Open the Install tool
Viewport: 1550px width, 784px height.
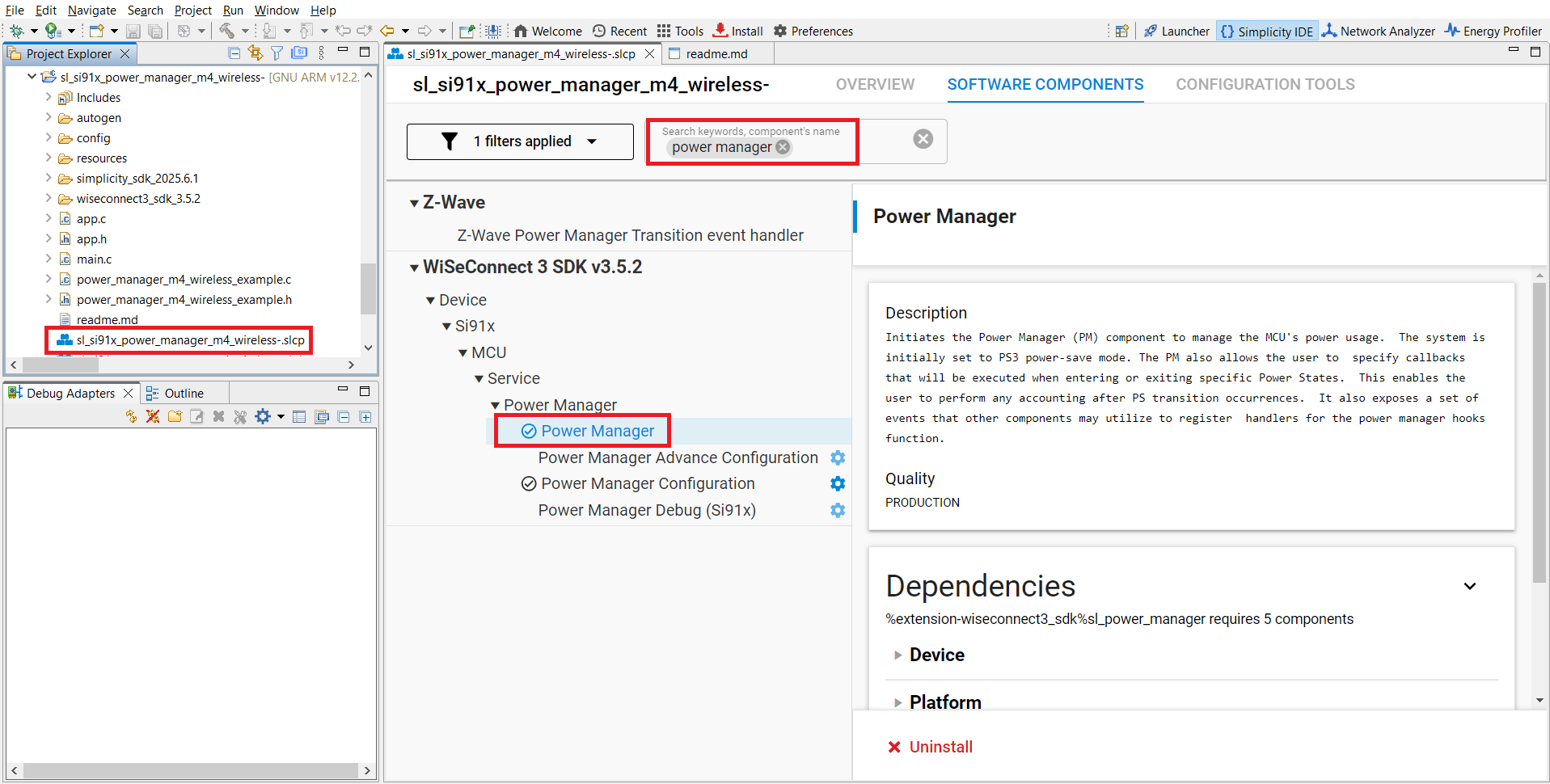pos(737,31)
